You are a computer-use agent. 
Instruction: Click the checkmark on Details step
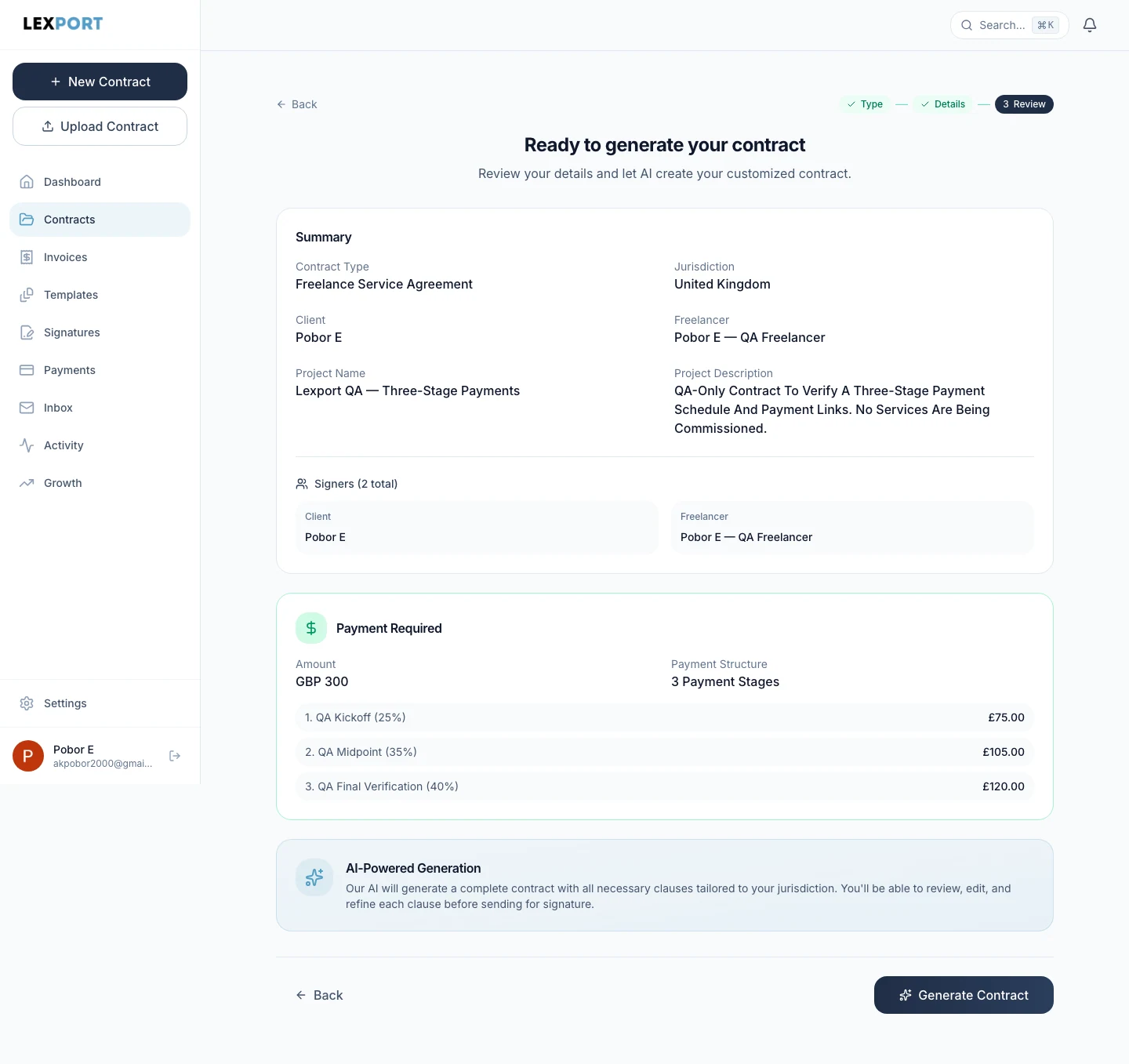pos(925,104)
